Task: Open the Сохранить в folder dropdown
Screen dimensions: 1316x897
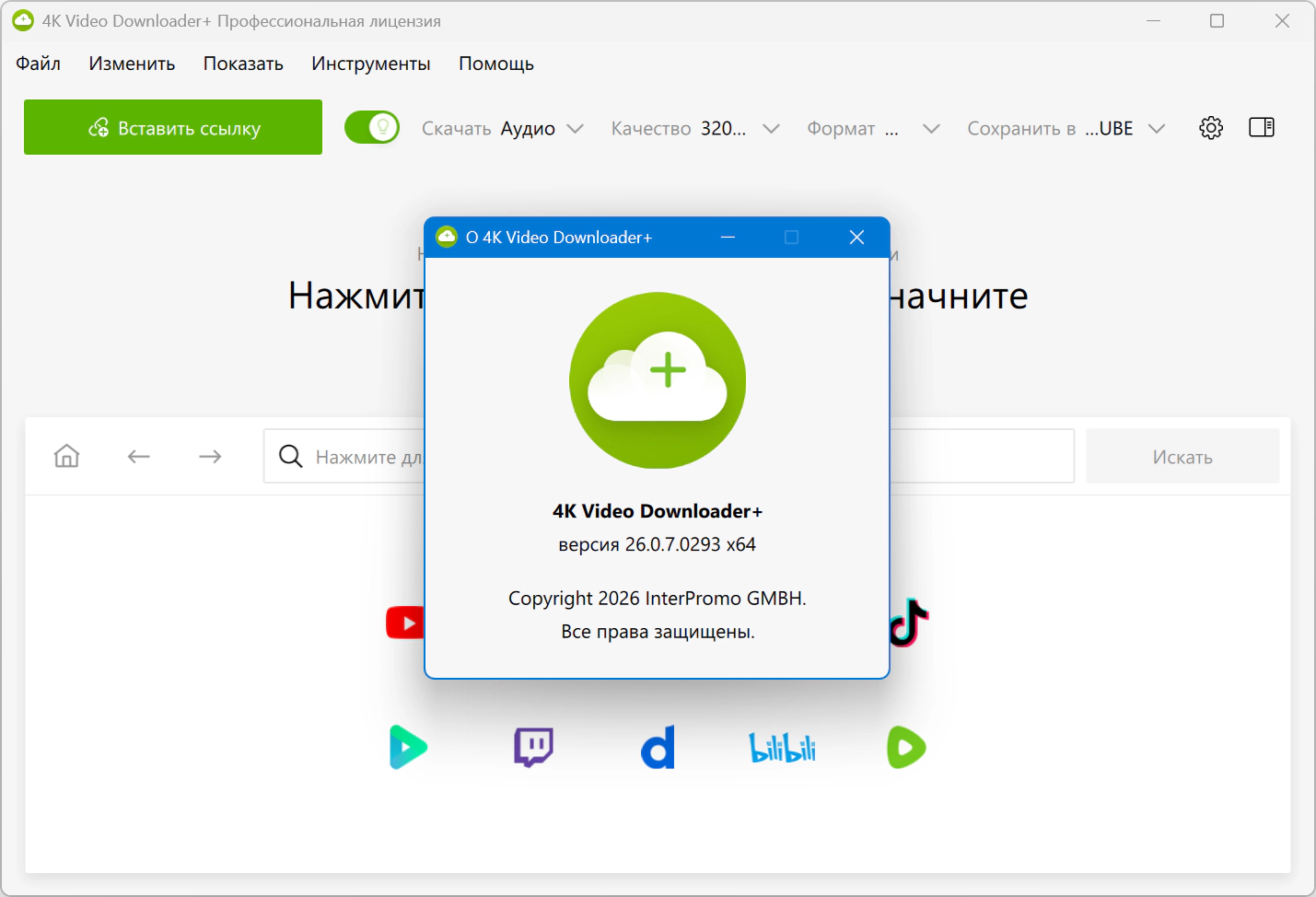Action: (x=1066, y=129)
